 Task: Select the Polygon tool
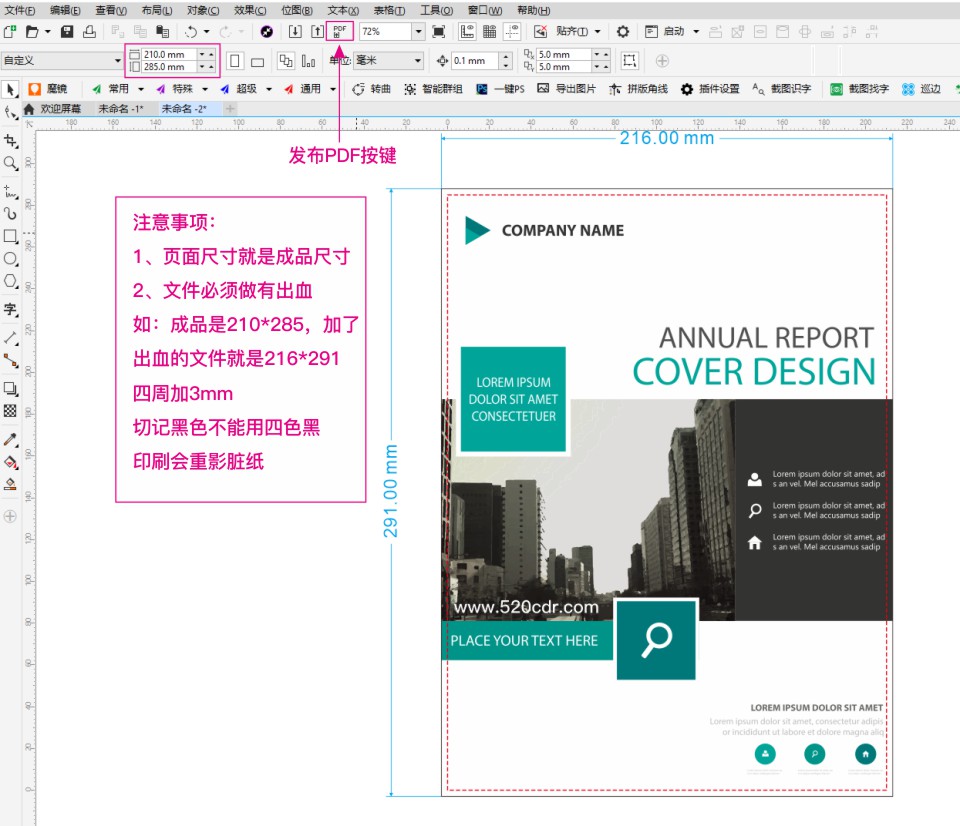pos(10,281)
